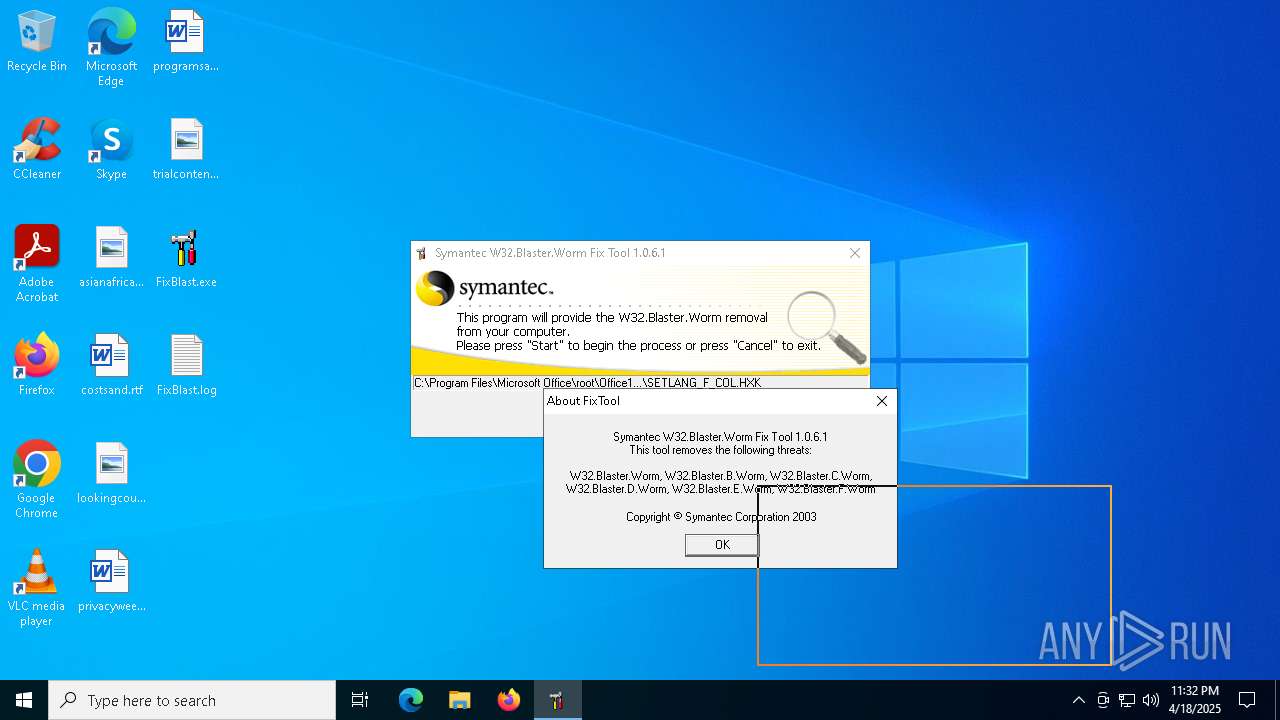Click the scanning file path text
This screenshot has width=1280, height=720.
pos(588,383)
